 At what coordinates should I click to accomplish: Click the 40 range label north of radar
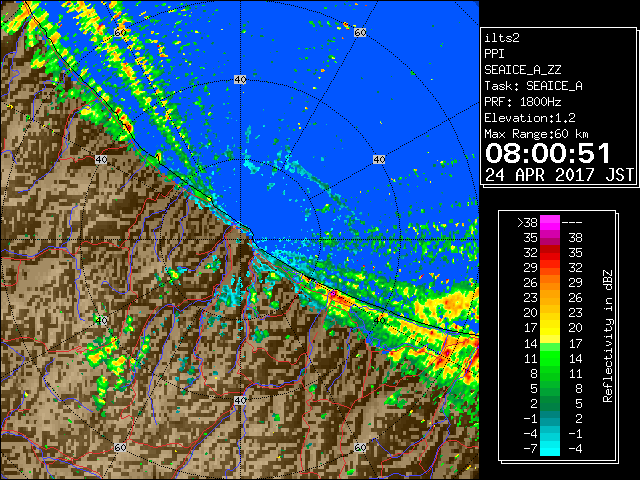click(240, 80)
